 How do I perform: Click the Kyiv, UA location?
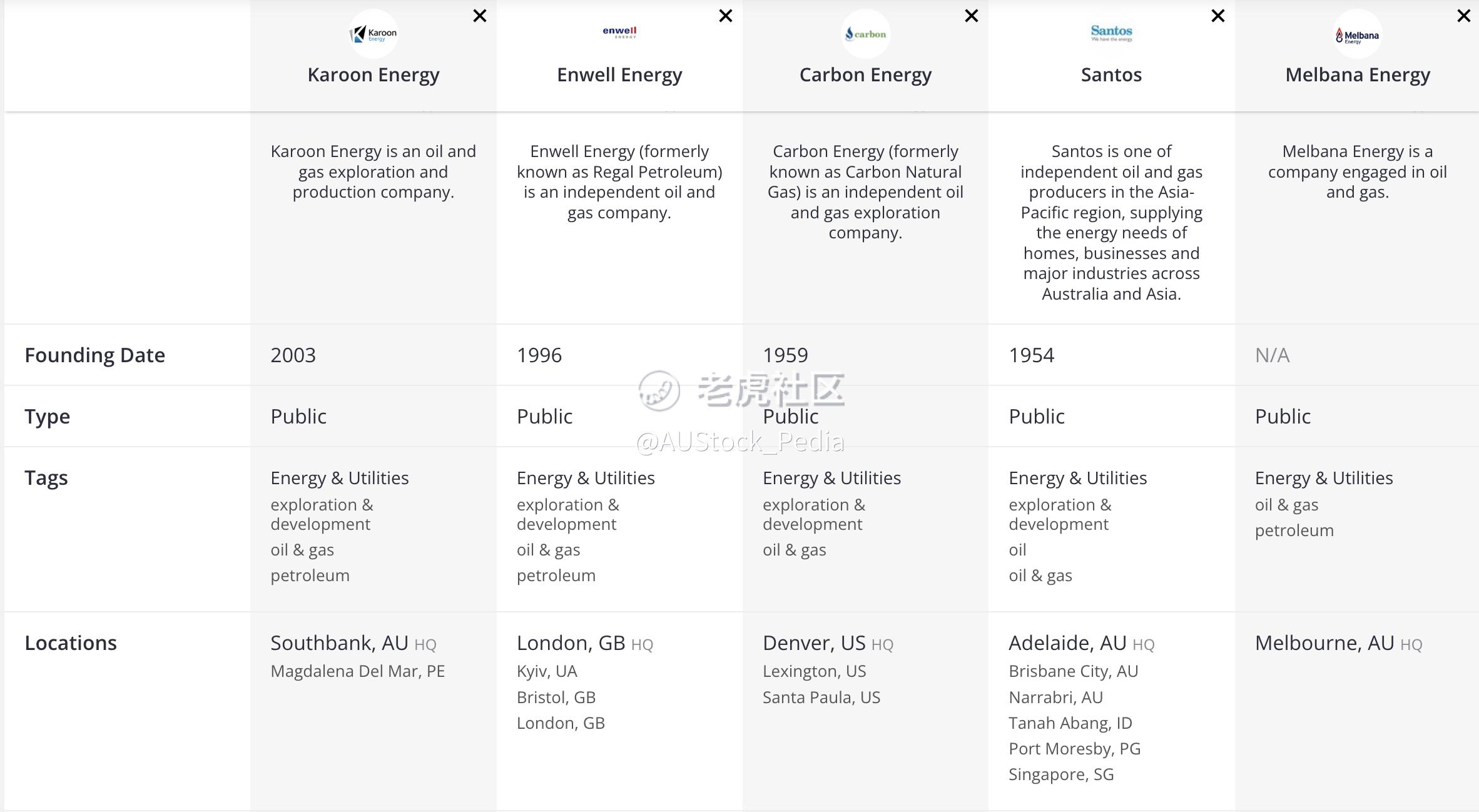(547, 671)
